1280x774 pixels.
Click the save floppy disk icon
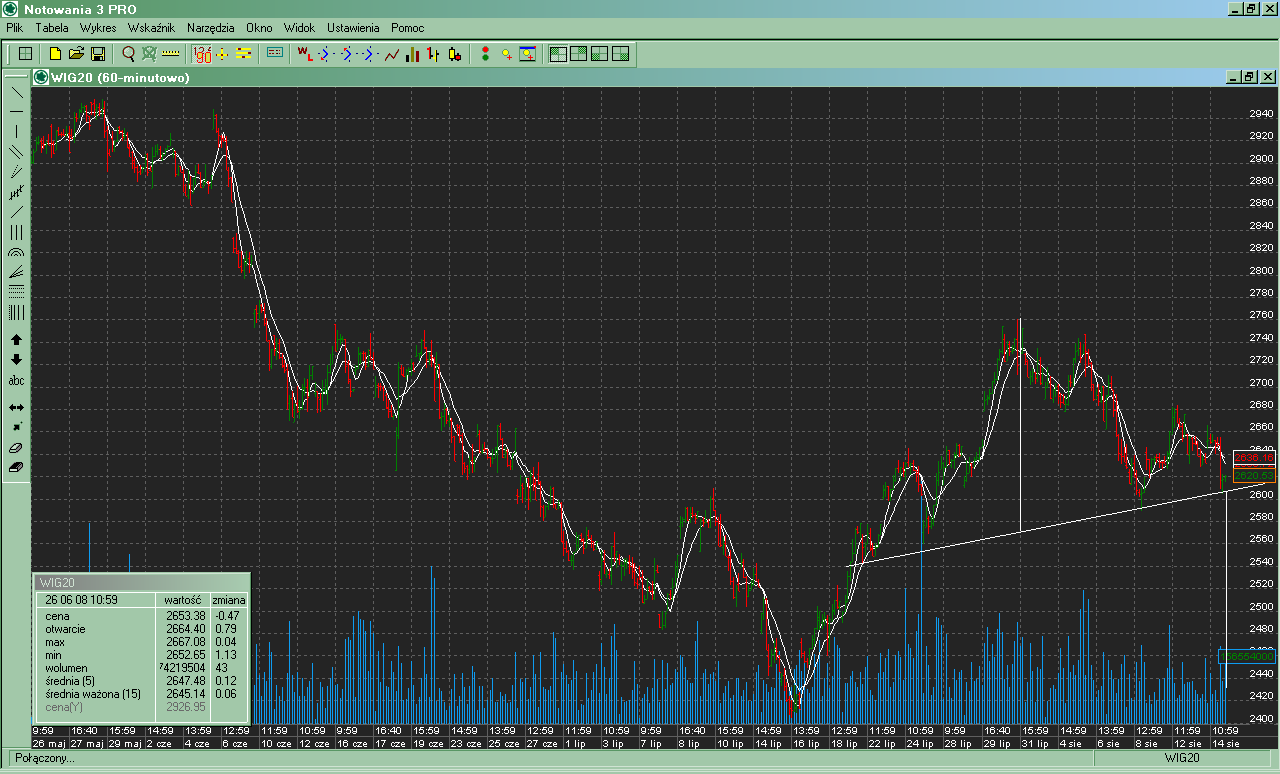click(x=98, y=54)
